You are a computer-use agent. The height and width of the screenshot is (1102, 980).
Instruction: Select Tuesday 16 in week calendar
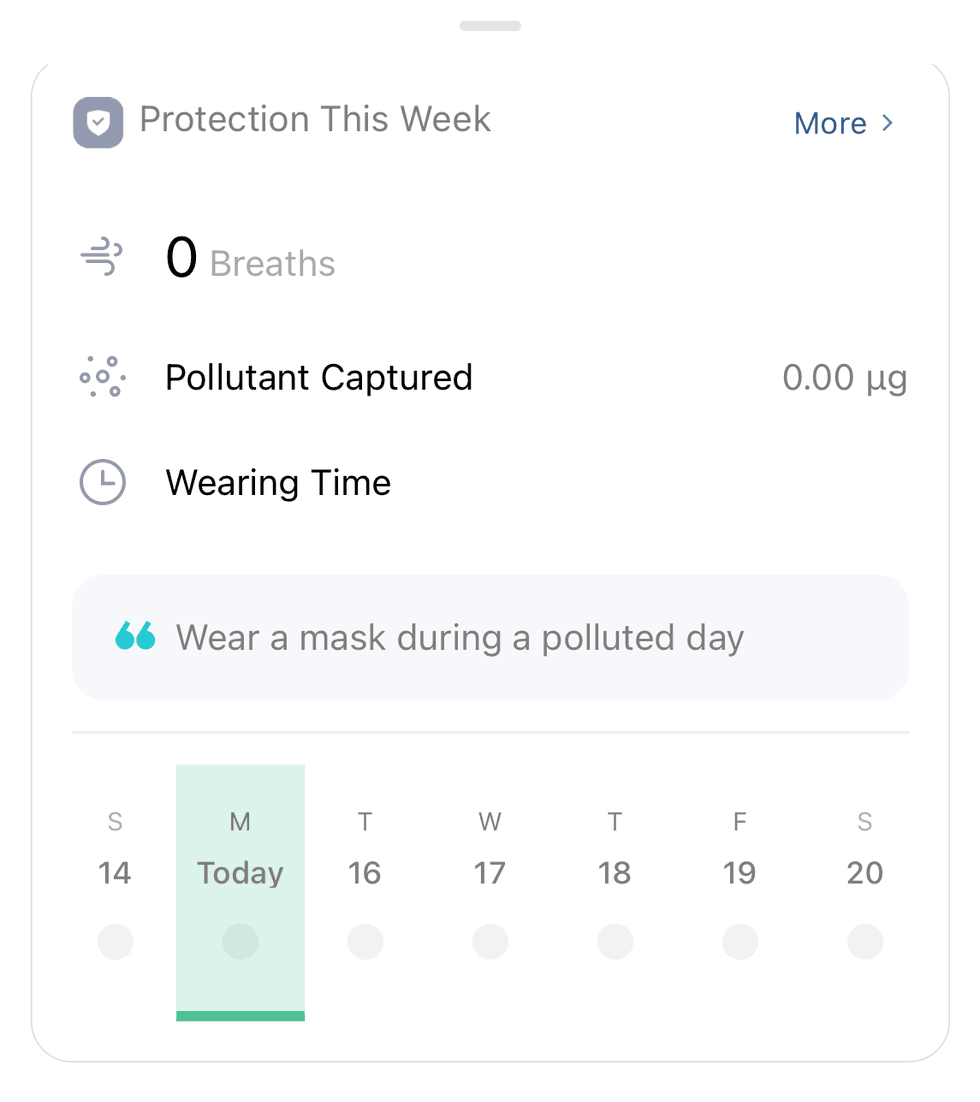tap(365, 873)
